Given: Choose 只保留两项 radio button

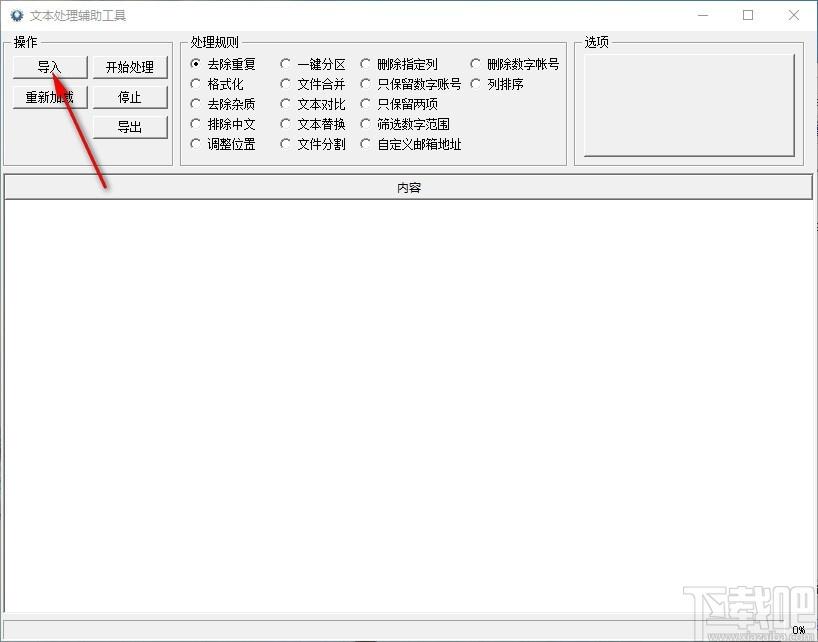Looking at the screenshot, I should coord(399,104).
